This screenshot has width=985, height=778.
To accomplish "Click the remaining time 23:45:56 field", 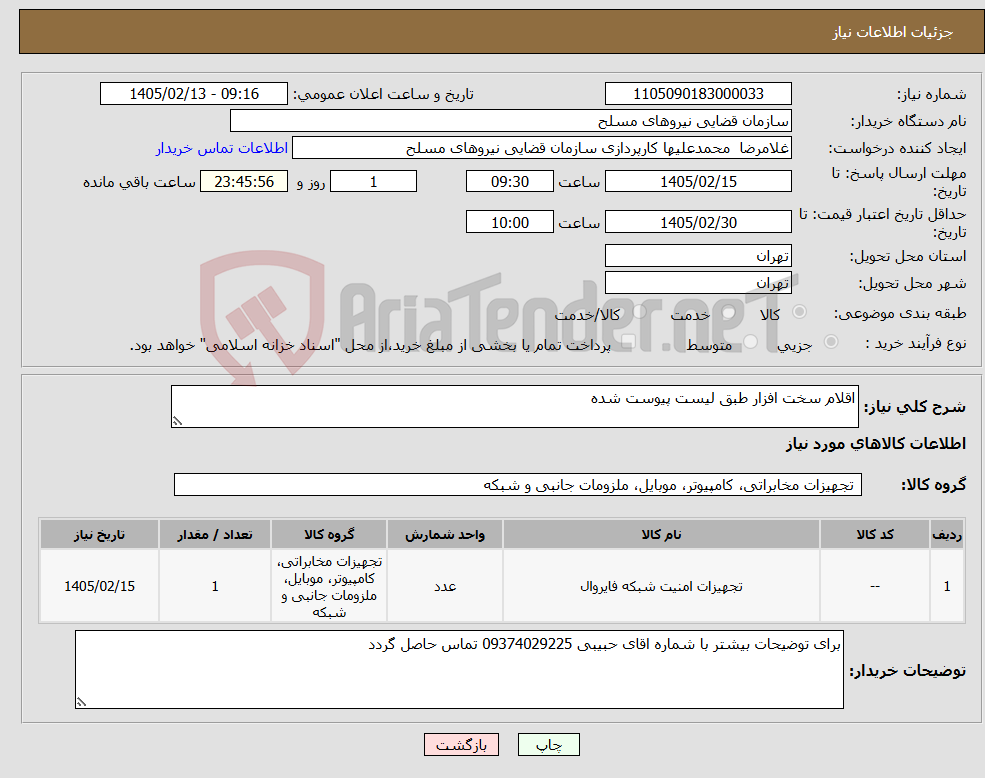I will coord(244,182).
